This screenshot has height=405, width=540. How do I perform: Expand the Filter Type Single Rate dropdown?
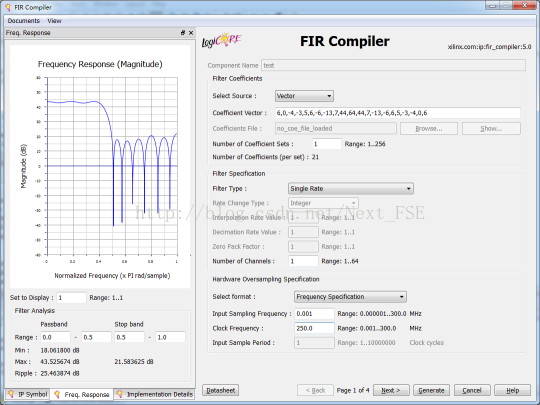[x=351, y=188]
